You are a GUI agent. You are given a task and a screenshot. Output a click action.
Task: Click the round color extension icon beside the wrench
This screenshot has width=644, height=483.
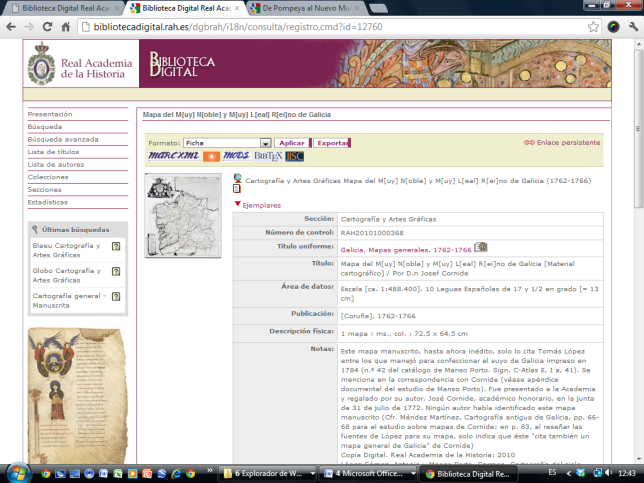[613, 27]
